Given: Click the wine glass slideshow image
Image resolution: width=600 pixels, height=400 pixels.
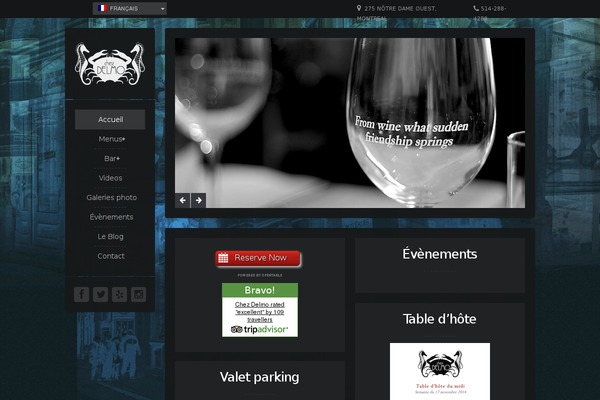Looking at the screenshot, I should tap(350, 123).
